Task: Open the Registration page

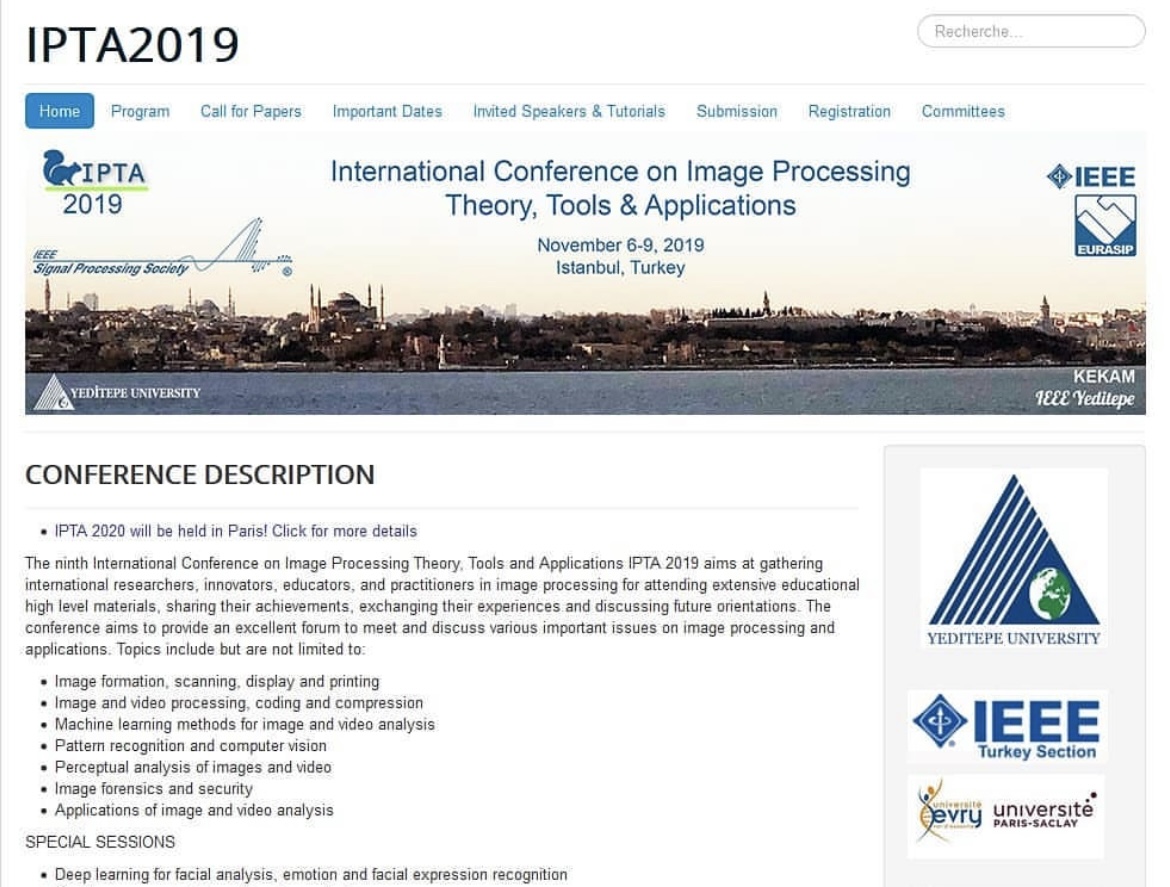Action: pyautogui.click(x=849, y=111)
